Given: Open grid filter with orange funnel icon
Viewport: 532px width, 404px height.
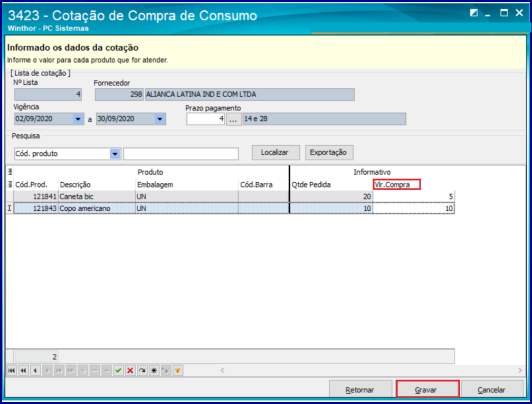Looking at the screenshot, I should pos(178,370).
